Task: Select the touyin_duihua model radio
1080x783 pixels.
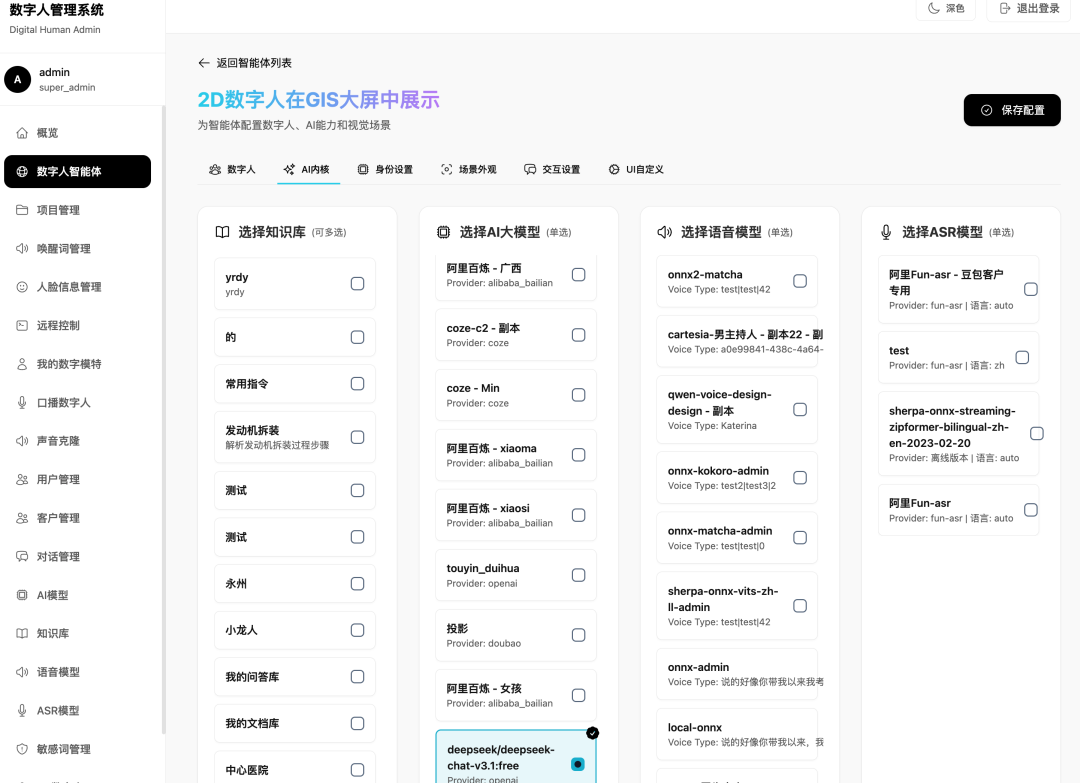Action: coord(579,575)
